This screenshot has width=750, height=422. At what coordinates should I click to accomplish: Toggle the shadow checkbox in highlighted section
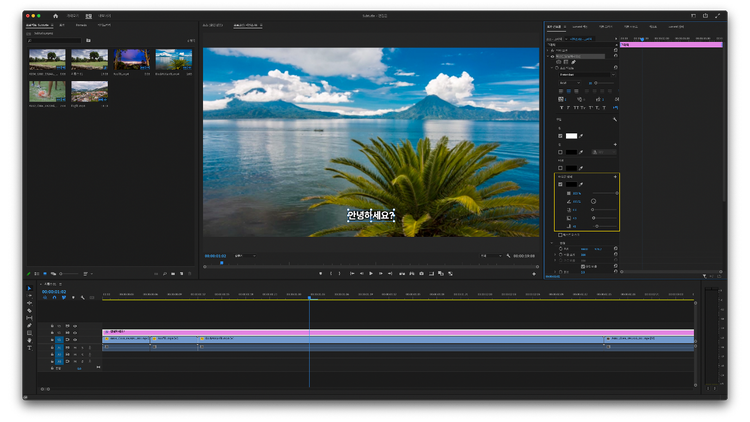(x=560, y=184)
